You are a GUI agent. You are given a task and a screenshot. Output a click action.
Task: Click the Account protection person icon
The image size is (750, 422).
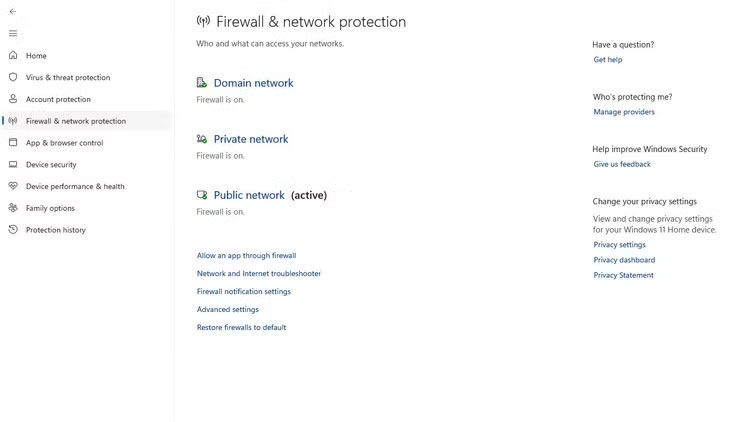(13, 99)
